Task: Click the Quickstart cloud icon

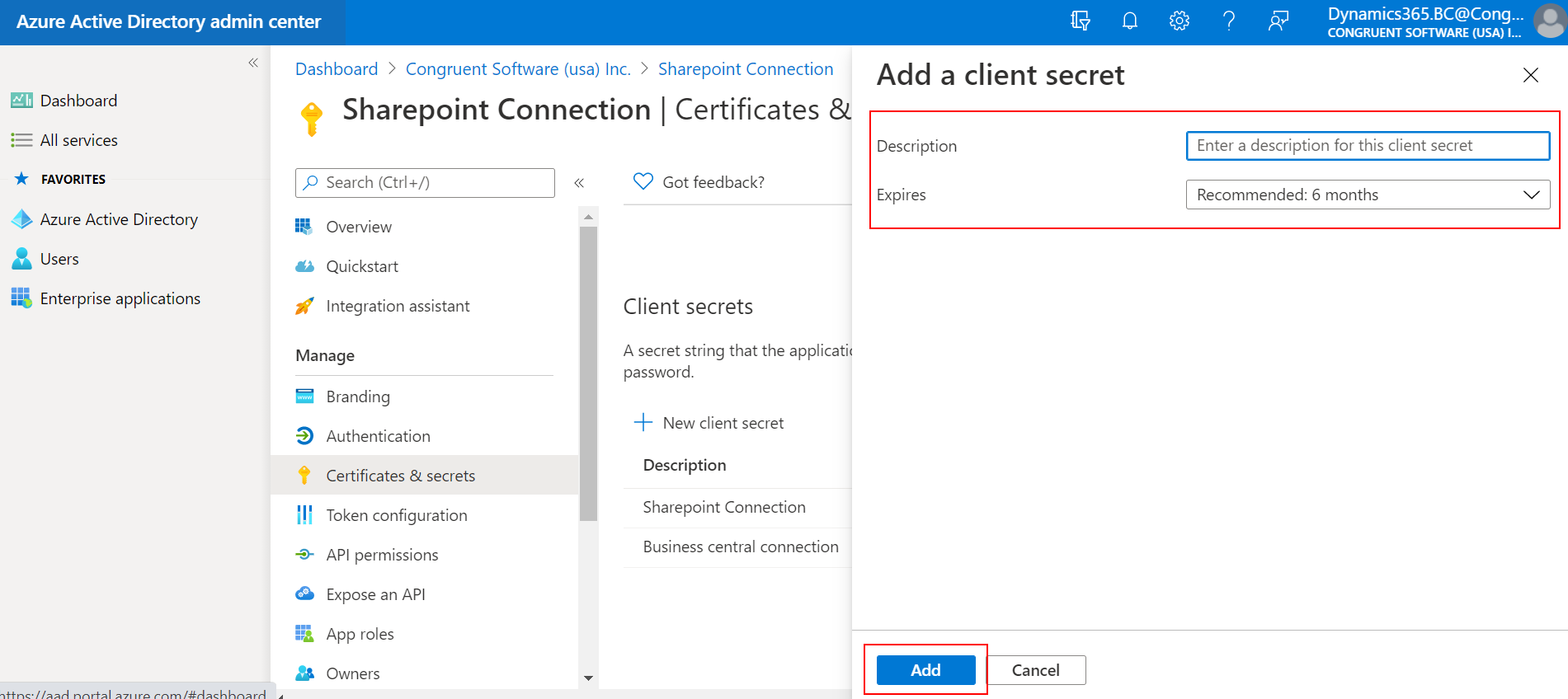Action: (304, 266)
